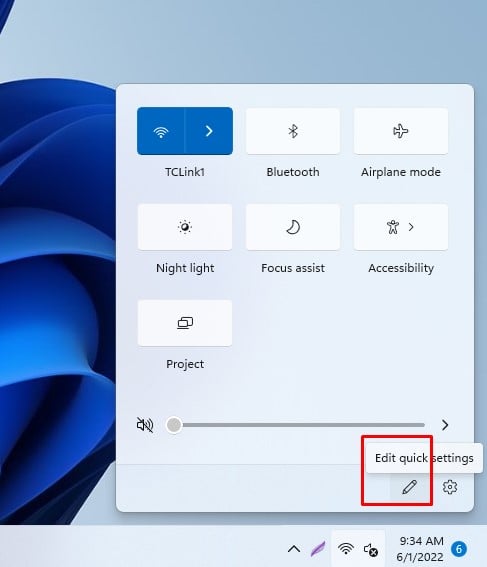Click the taskbar Wi-Fi icon
The width and height of the screenshot is (487, 567).
tap(346, 549)
